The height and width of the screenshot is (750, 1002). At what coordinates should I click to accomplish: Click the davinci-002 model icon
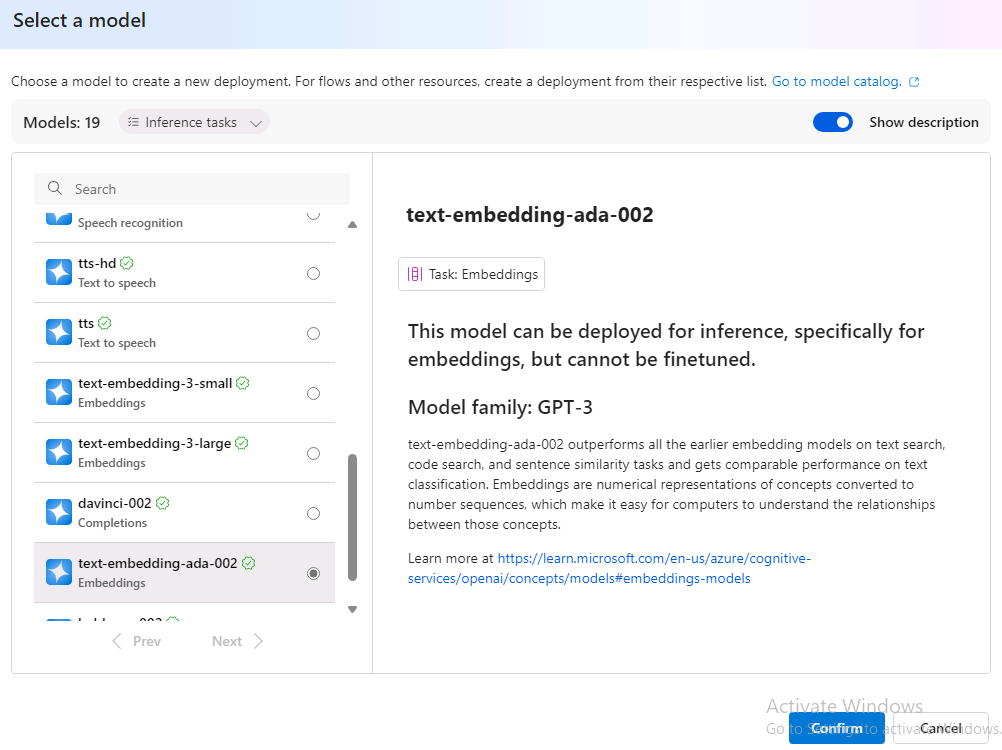coord(59,513)
